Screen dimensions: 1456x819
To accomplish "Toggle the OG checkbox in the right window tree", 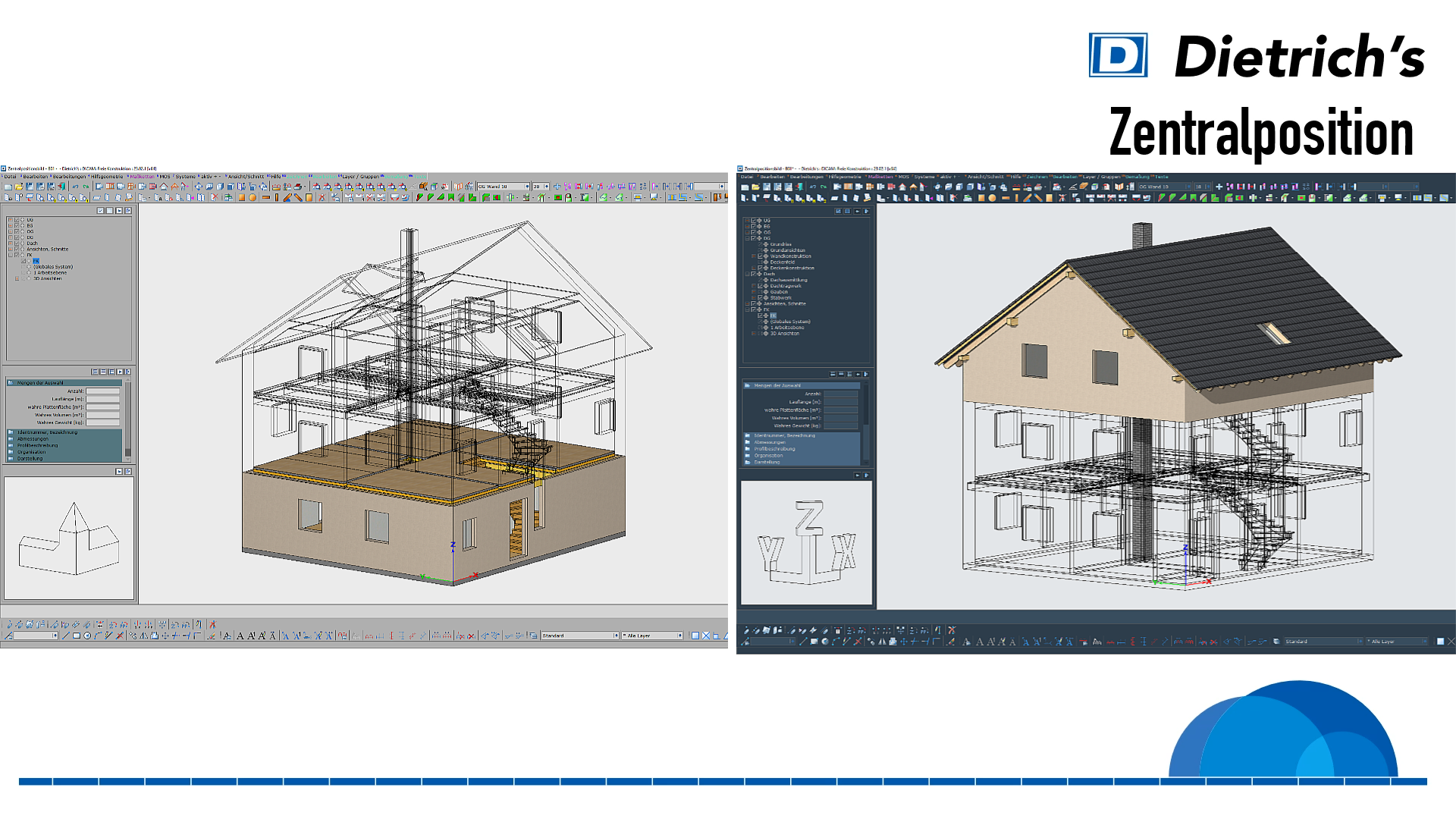I will 753,232.
